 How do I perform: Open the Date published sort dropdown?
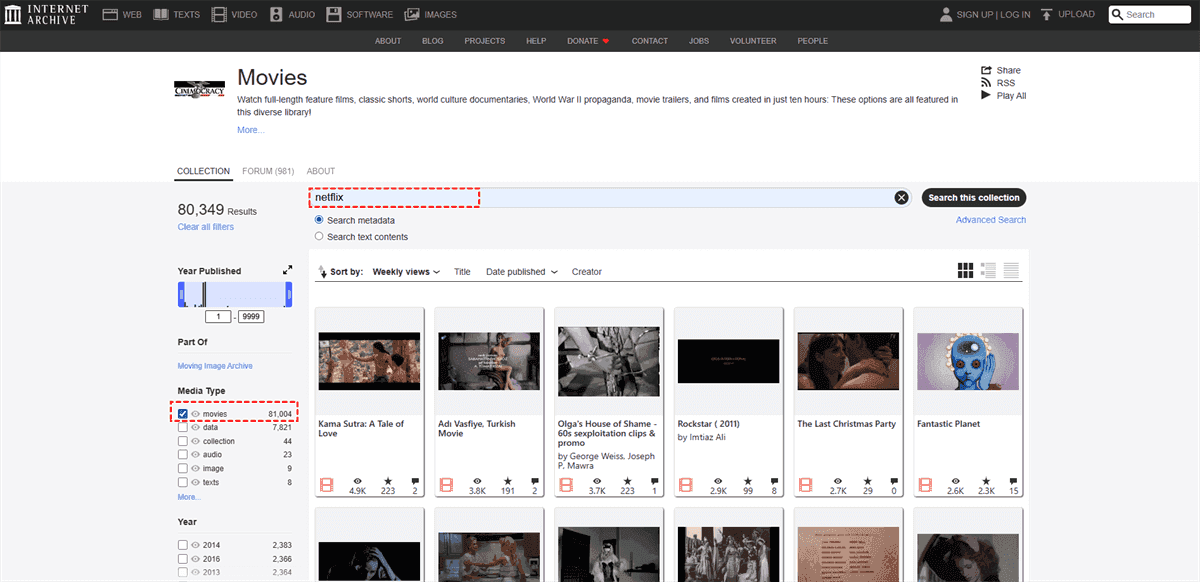click(x=521, y=272)
